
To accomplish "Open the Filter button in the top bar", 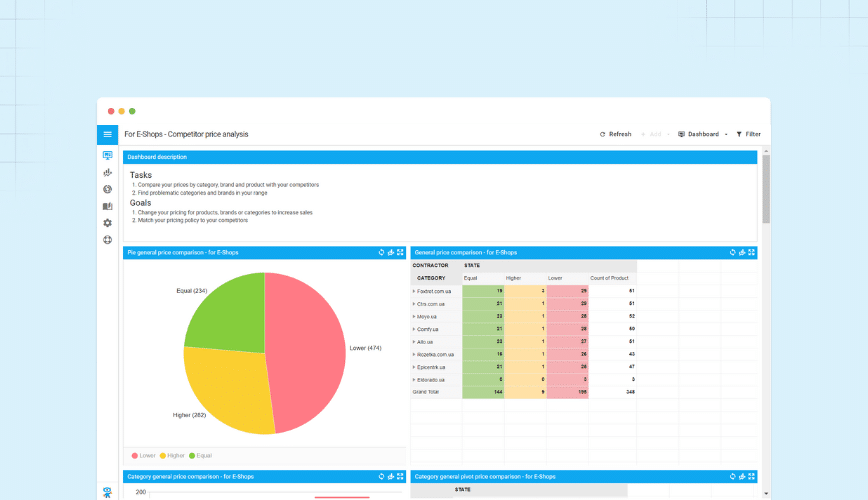I will point(748,134).
